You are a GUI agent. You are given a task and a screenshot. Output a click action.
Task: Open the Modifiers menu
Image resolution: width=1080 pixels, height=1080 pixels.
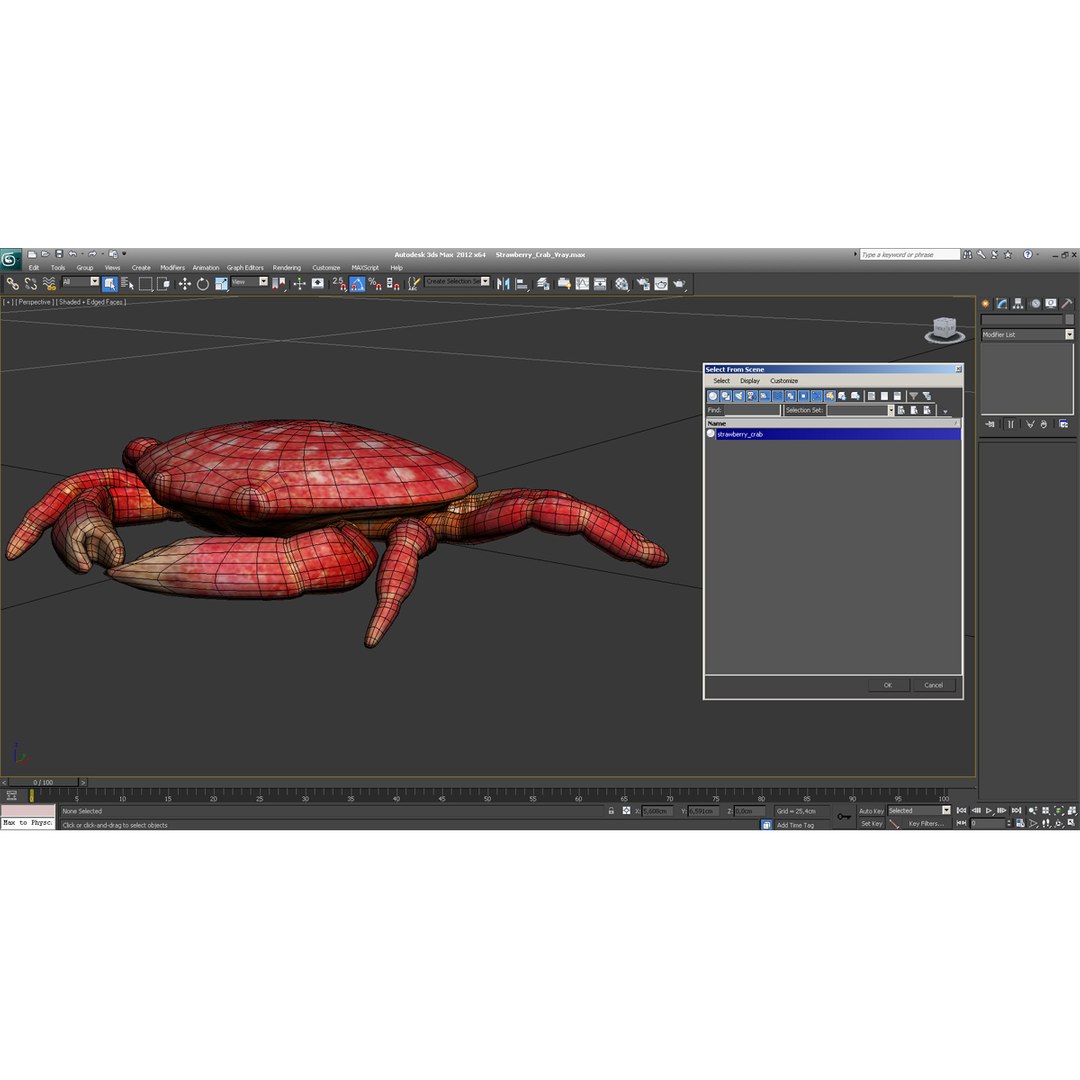(172, 268)
